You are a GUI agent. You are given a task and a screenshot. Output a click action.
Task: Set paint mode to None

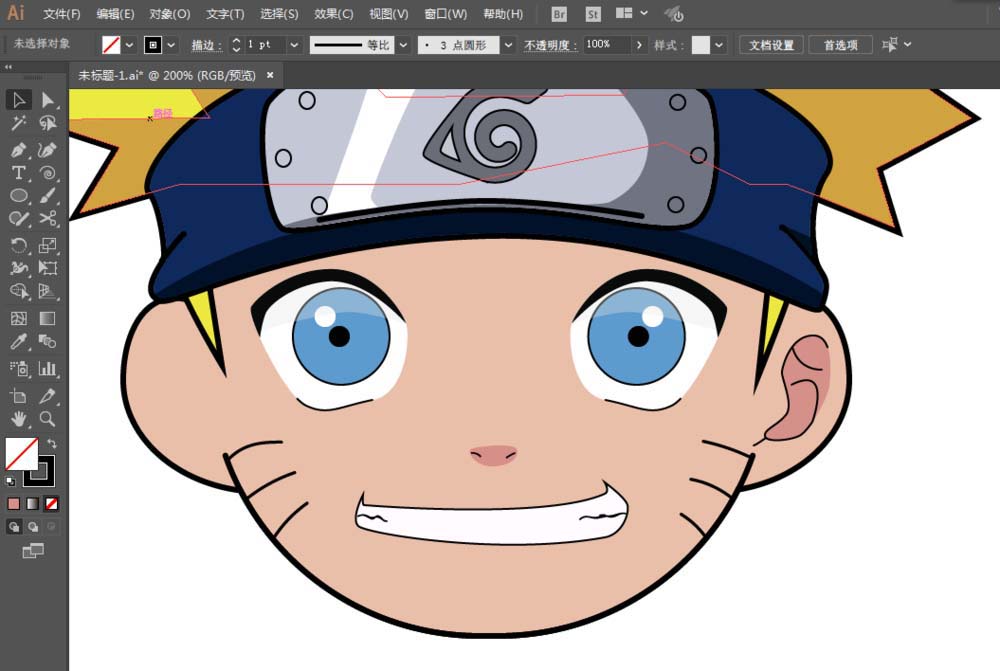(x=52, y=504)
